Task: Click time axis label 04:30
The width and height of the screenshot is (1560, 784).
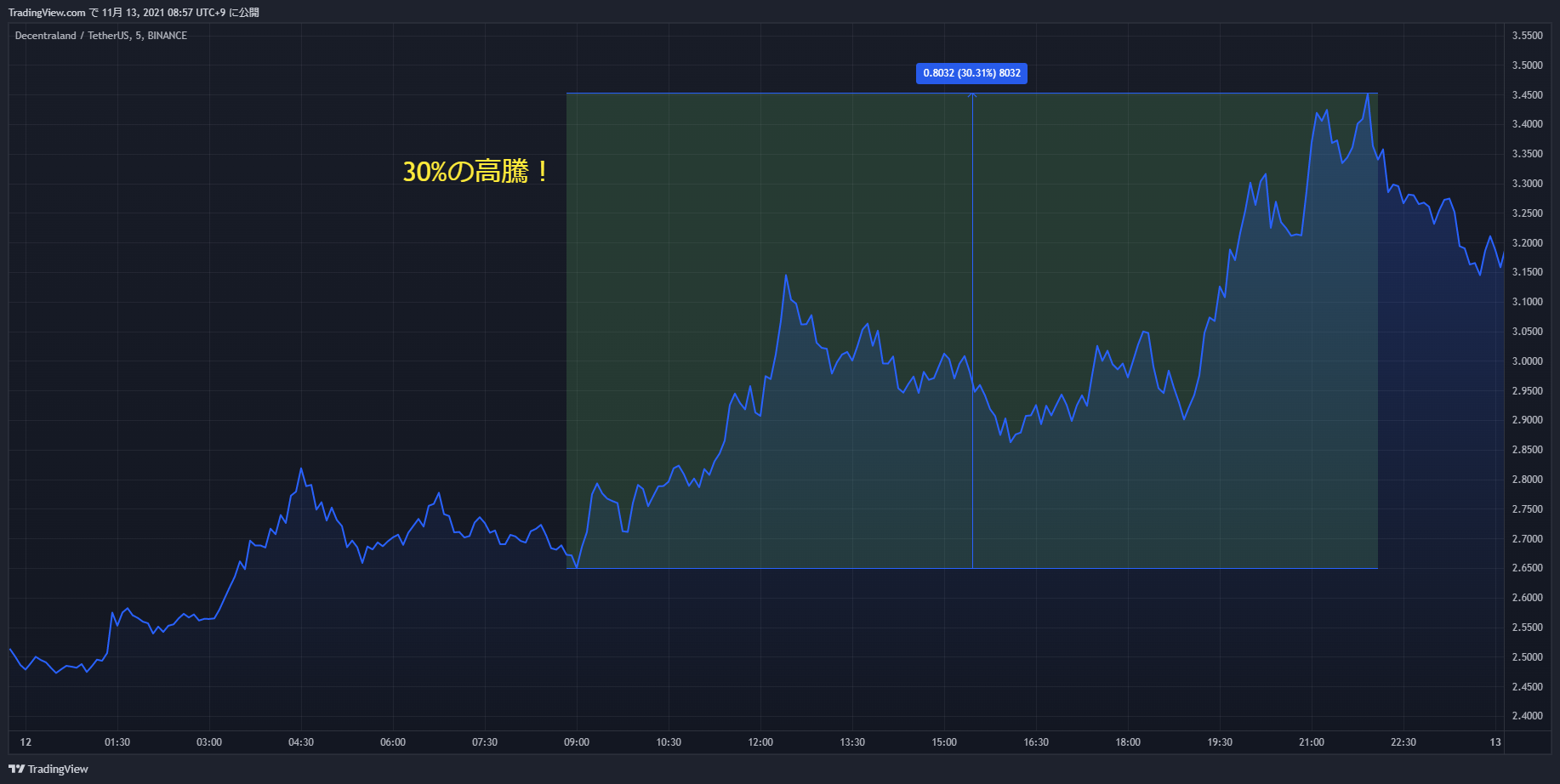Action: click(301, 742)
